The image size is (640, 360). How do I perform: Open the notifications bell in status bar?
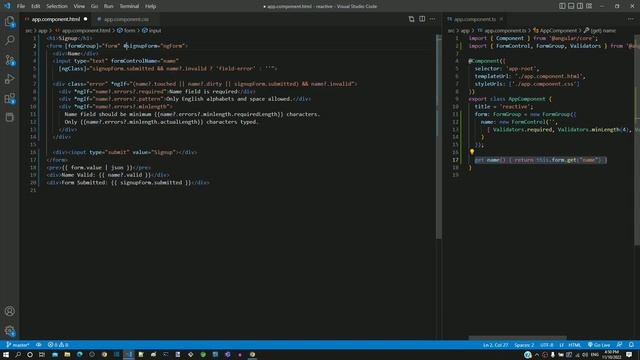click(x=631, y=345)
